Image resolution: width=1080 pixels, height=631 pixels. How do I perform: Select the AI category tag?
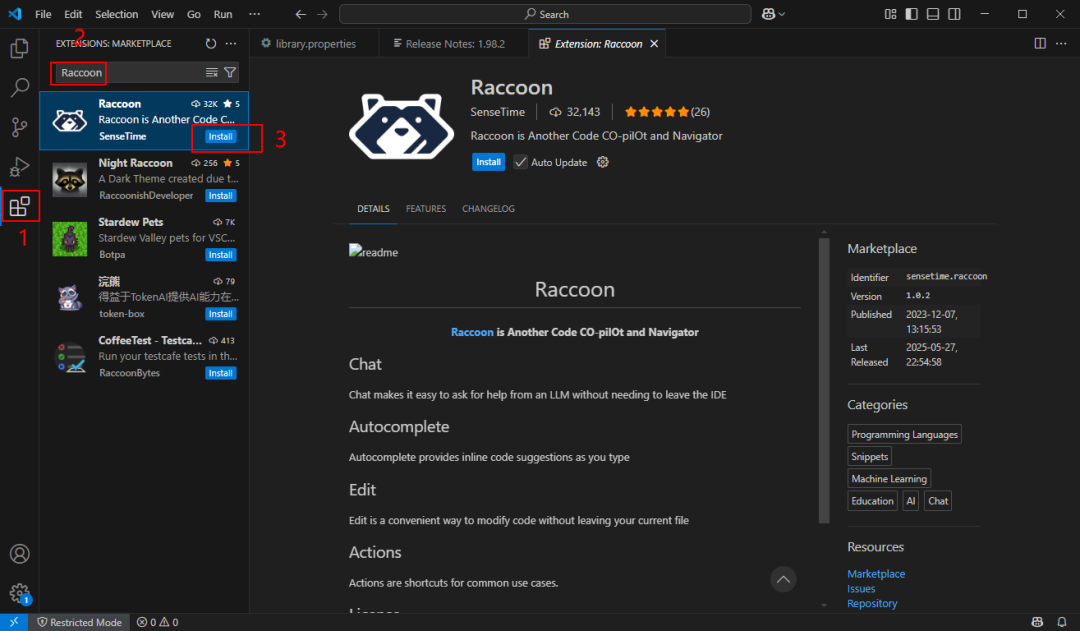[911, 501]
